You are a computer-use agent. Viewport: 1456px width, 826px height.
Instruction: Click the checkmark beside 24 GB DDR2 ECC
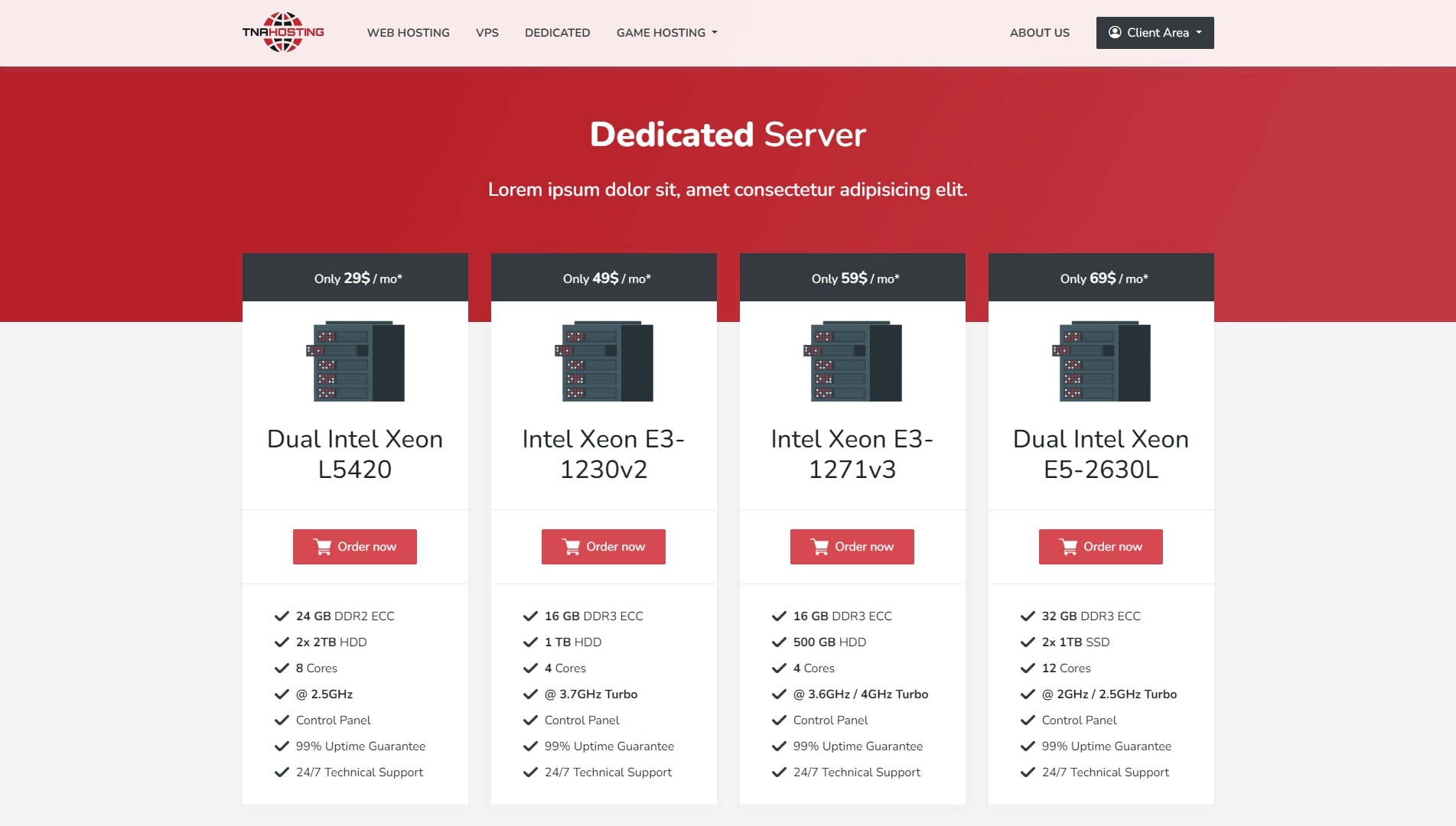(282, 616)
